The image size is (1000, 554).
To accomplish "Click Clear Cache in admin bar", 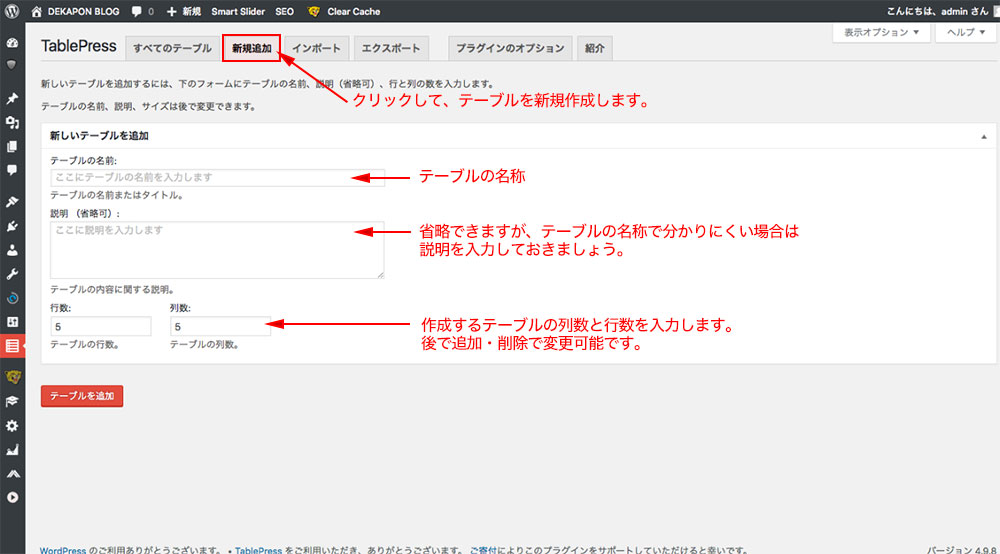I will [353, 11].
